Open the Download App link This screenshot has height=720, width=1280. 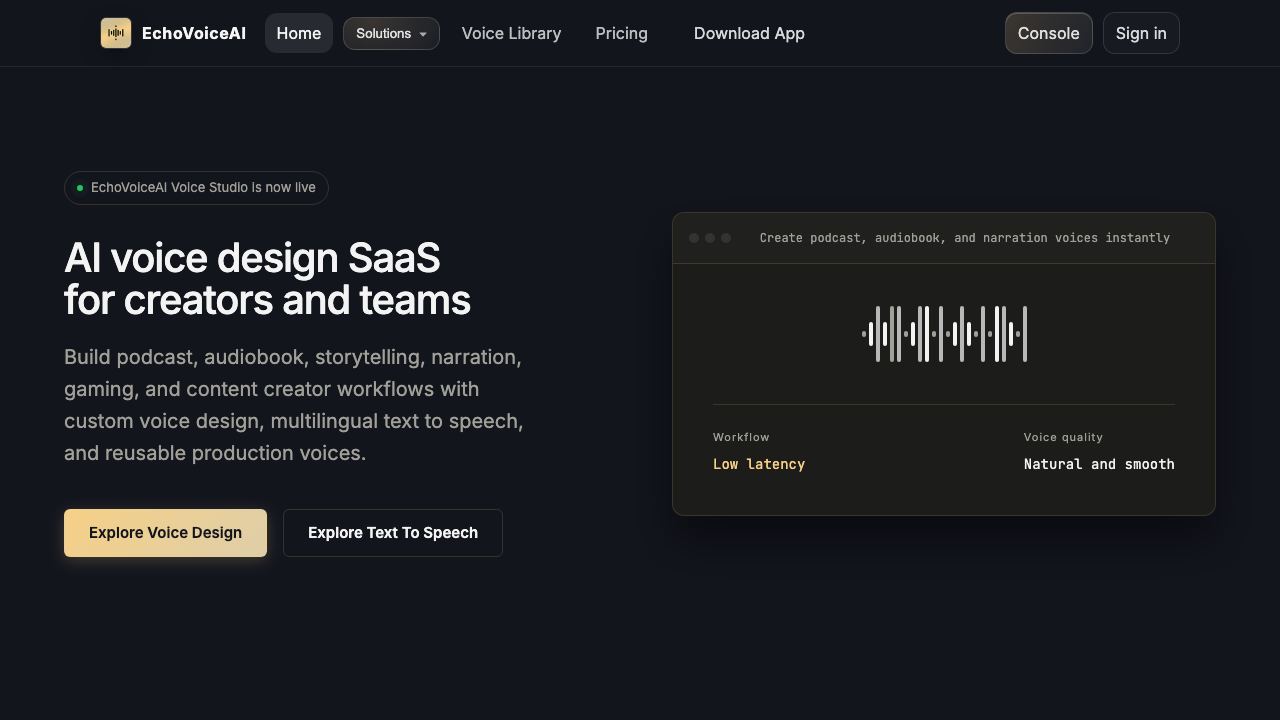click(749, 33)
